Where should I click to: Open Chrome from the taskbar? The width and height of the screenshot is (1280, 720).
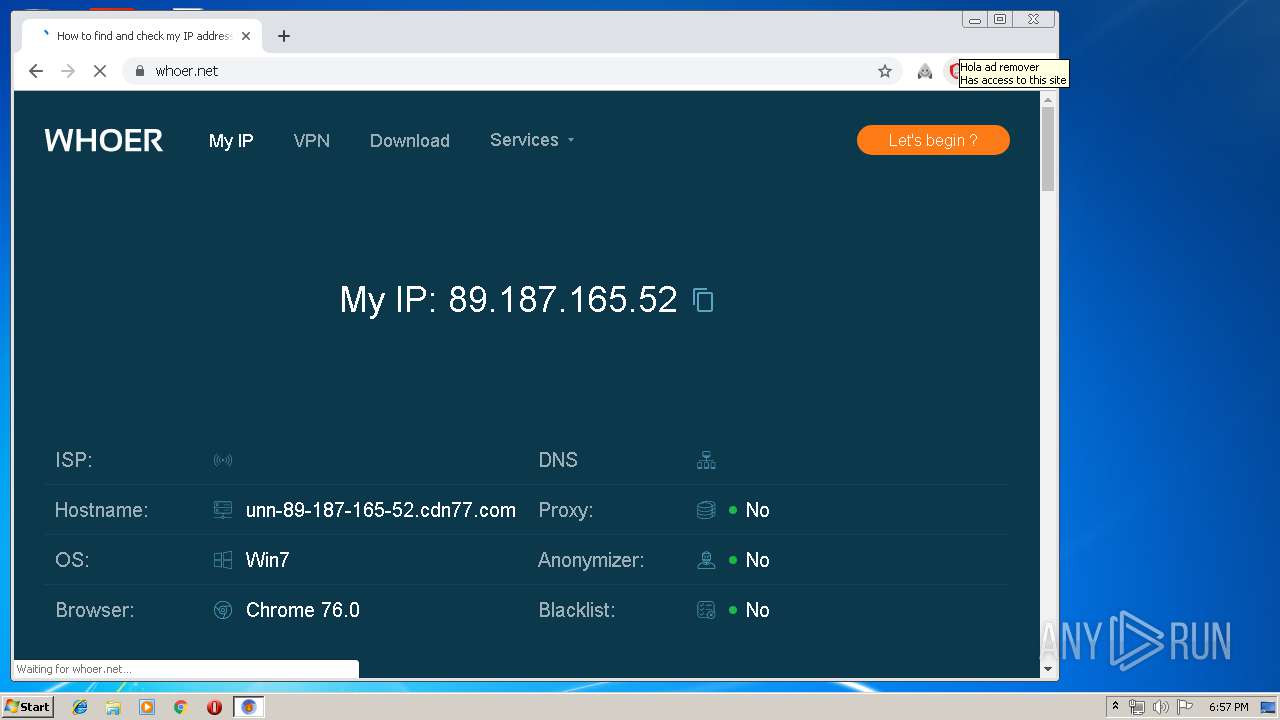180,707
